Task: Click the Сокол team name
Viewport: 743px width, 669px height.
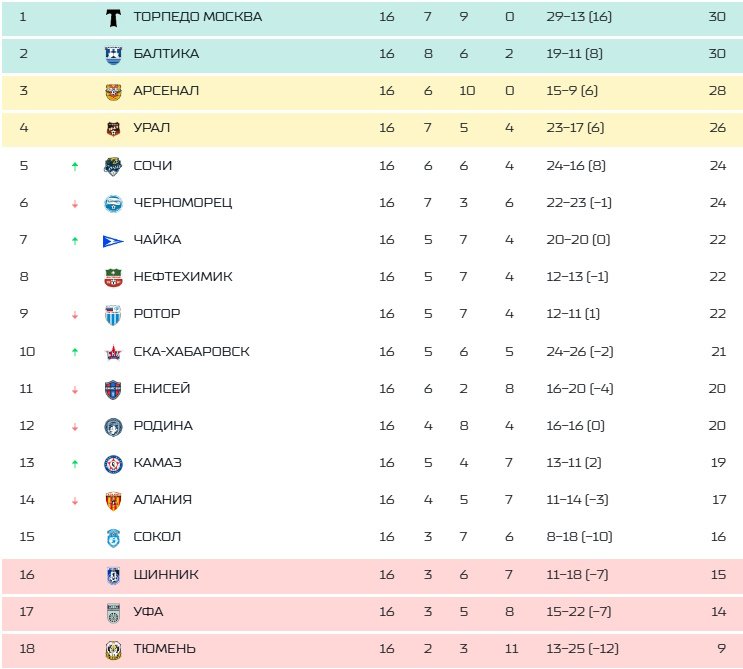Action: pyautogui.click(x=157, y=537)
